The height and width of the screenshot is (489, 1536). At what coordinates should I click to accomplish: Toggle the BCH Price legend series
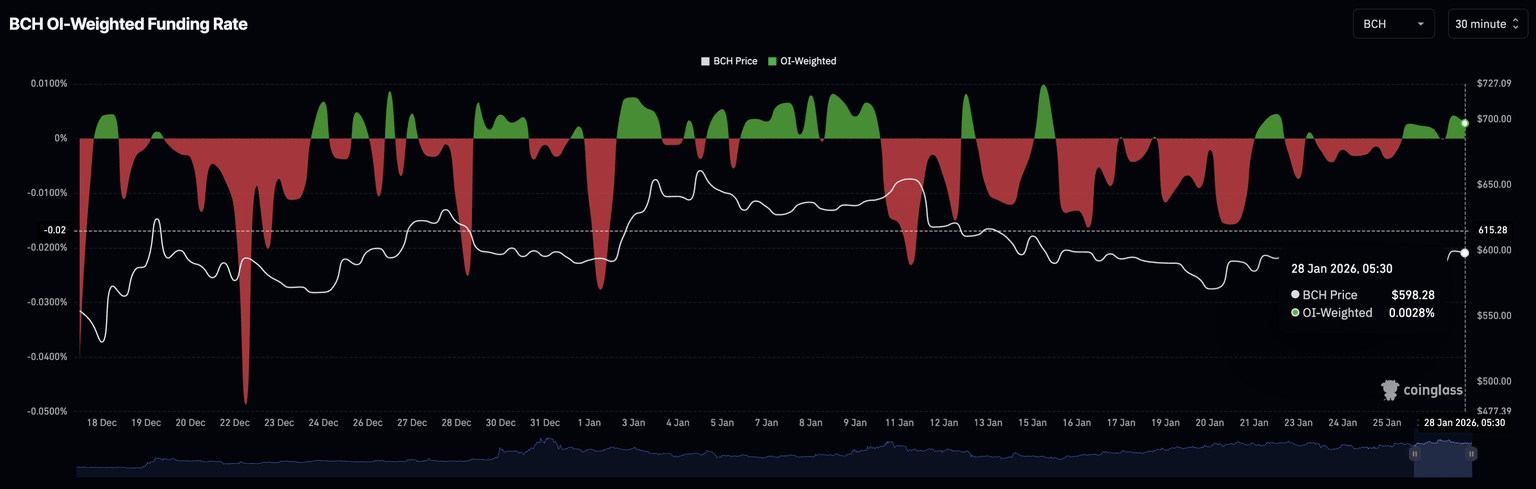click(729, 61)
